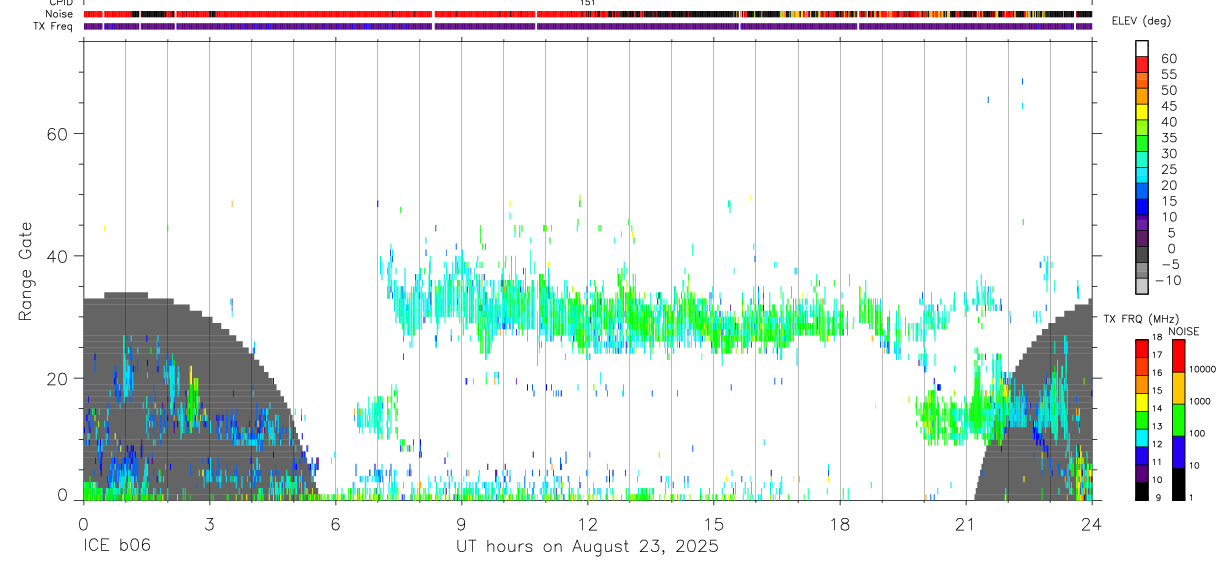1228x567 pixels.
Task: Click the "45" label on the ELEV scale
Action: tap(1168, 106)
